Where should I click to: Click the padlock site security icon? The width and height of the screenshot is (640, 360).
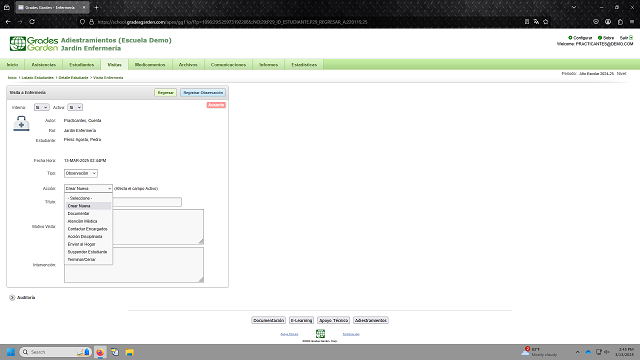pos(91,22)
